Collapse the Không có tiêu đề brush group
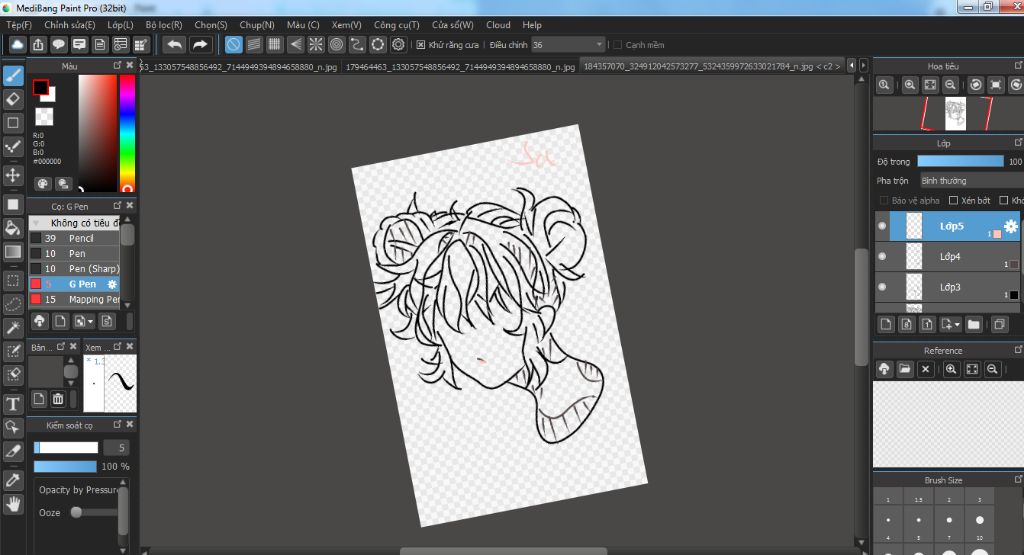This screenshot has width=1024, height=555. click(x=36, y=223)
